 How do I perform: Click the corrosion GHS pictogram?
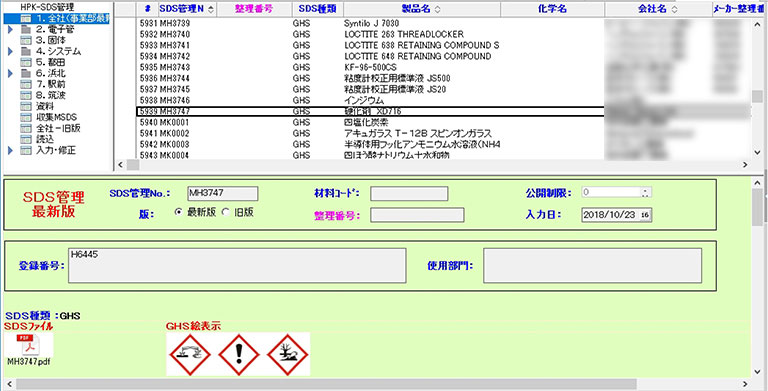coord(190,355)
